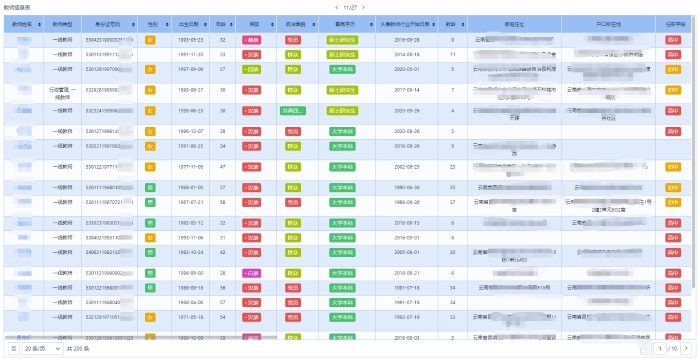This screenshot has height=361, width=700.
Task: Click the 家庭住址 column header
Action: click(x=515, y=24)
